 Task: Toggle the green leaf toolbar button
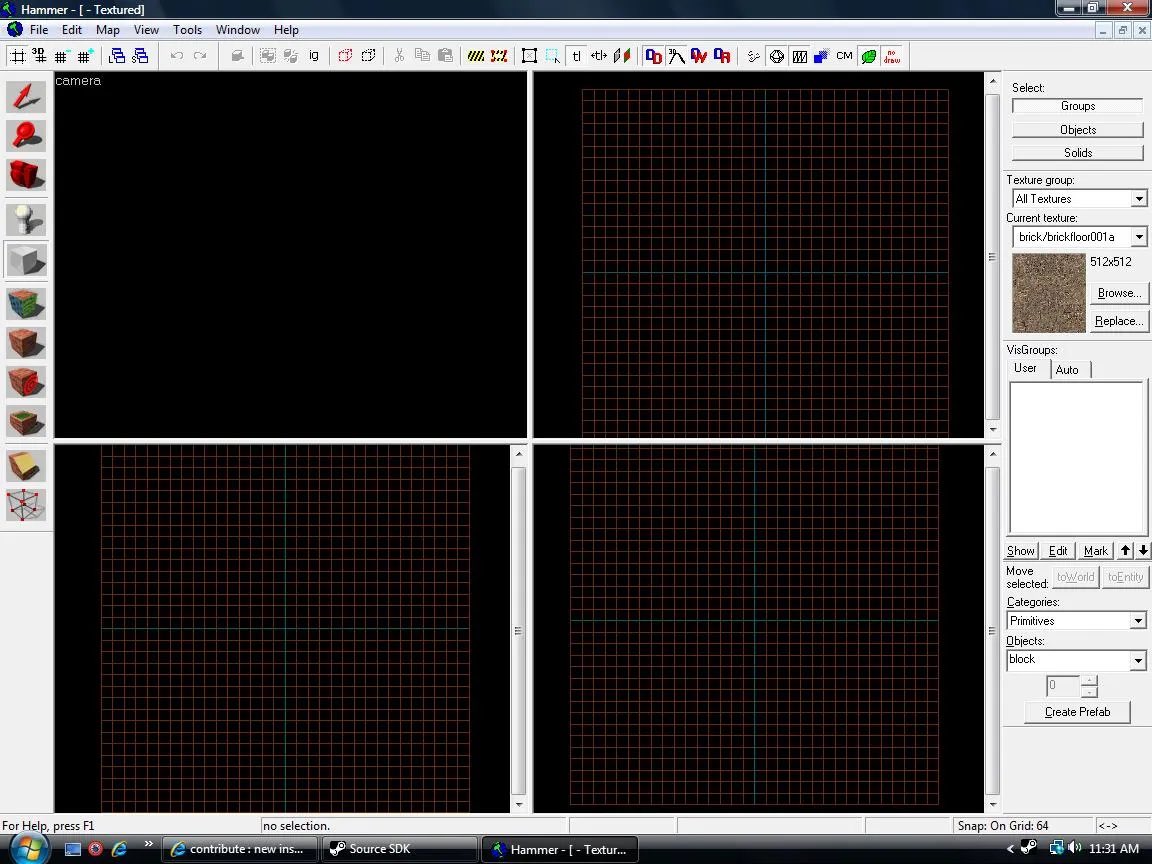pyautogui.click(x=868, y=56)
